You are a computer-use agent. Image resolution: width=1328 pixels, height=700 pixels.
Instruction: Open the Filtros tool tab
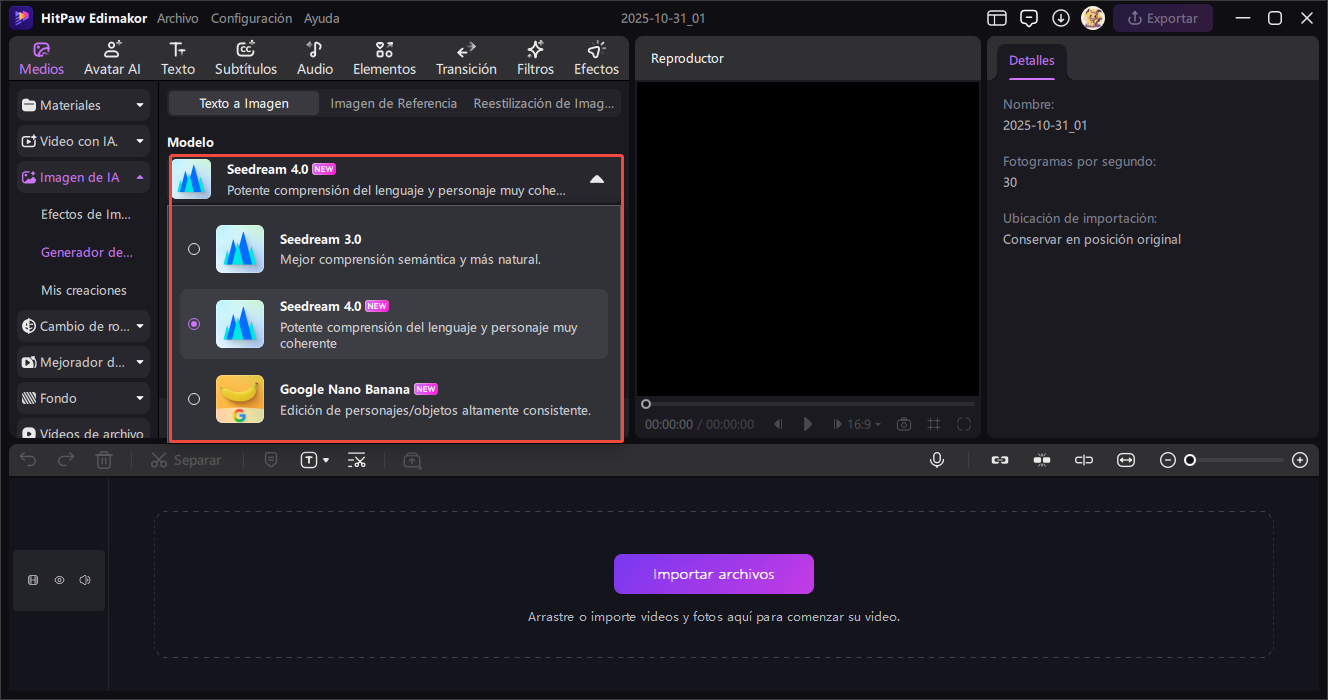click(x=535, y=59)
